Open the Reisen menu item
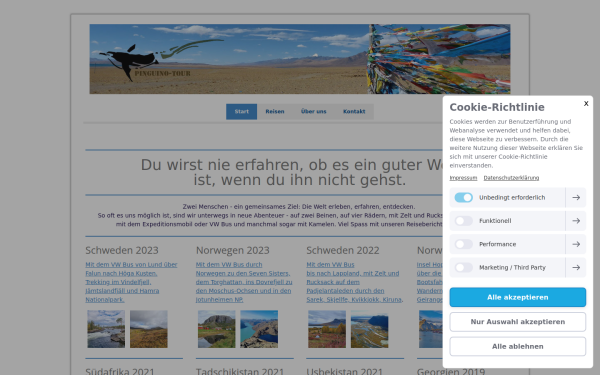Screen dimensions: 600x375 click(x=275, y=111)
